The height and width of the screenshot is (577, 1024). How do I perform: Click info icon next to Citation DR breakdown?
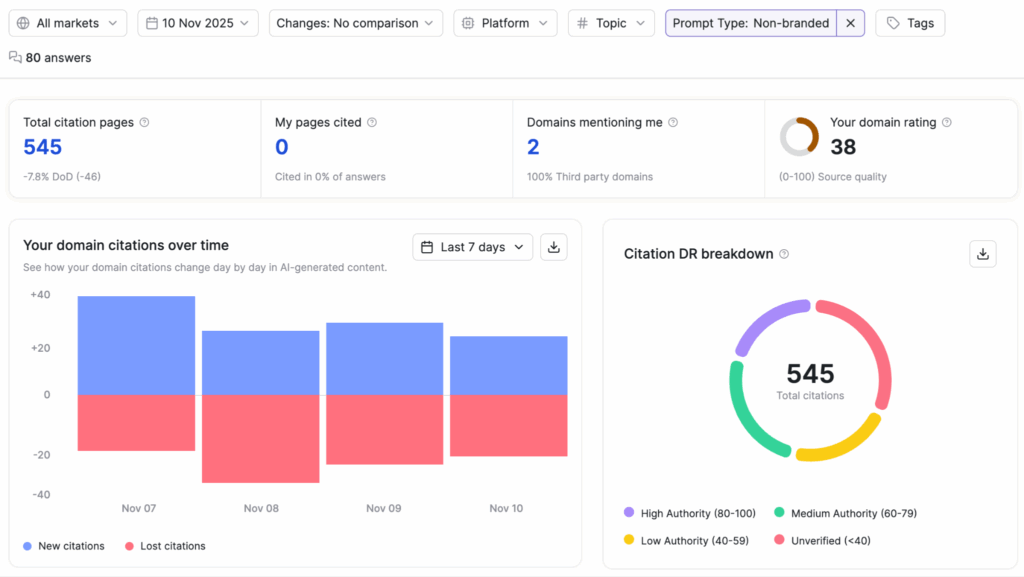point(784,254)
